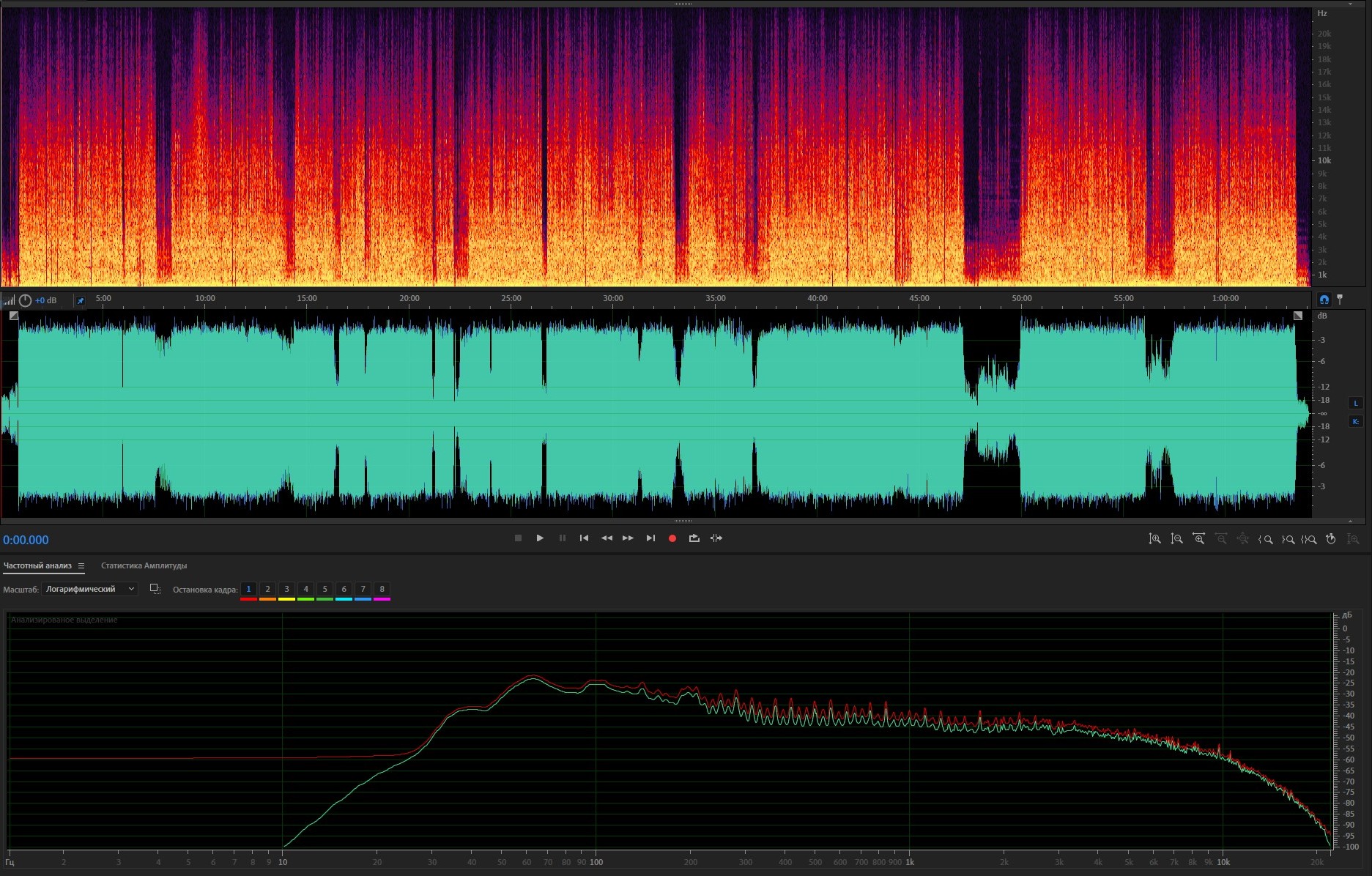This screenshot has width=1372, height=876.
Task: Toggle the left channel L button
Action: pos(1355,403)
